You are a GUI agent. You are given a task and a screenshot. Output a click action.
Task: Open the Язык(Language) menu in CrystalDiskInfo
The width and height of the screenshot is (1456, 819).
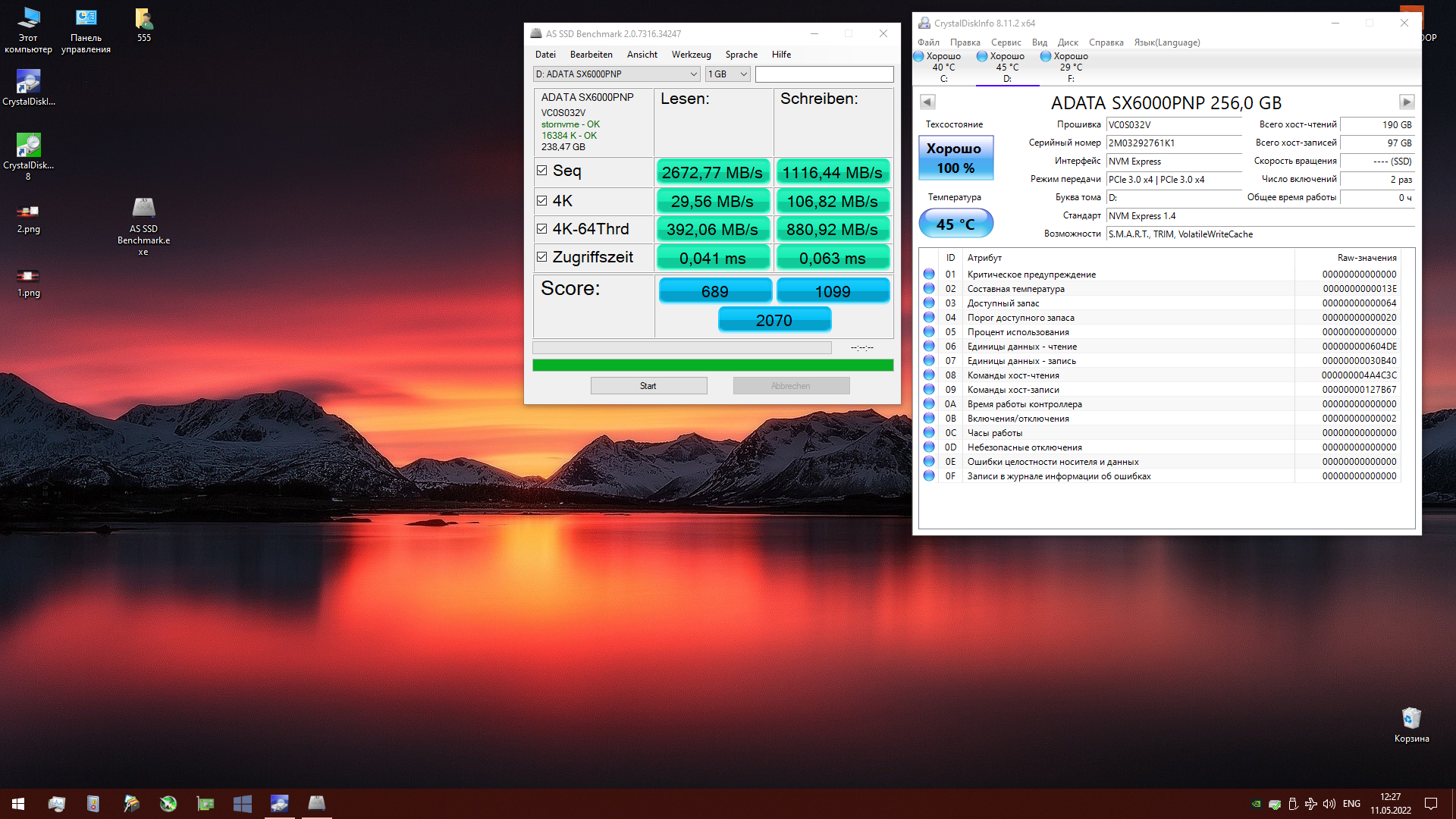[x=1166, y=42]
